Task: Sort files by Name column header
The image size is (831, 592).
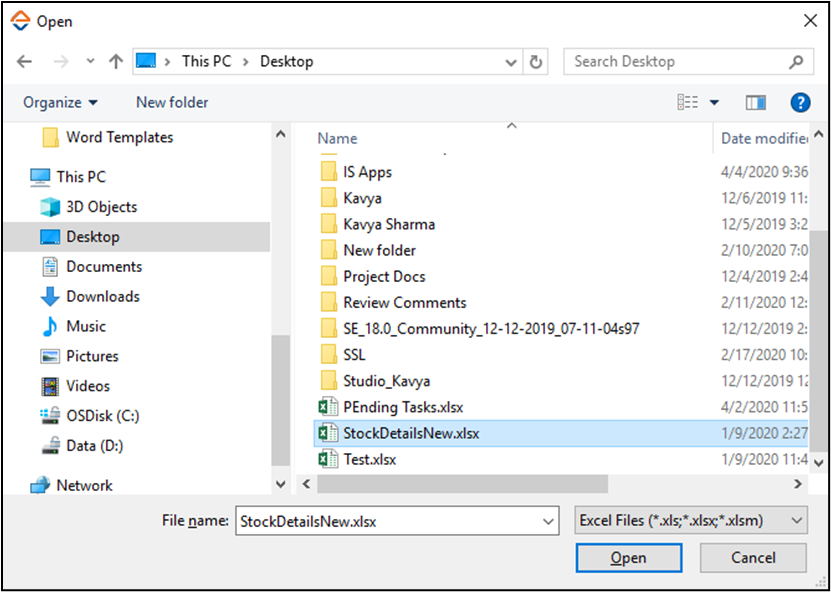Action: point(338,138)
